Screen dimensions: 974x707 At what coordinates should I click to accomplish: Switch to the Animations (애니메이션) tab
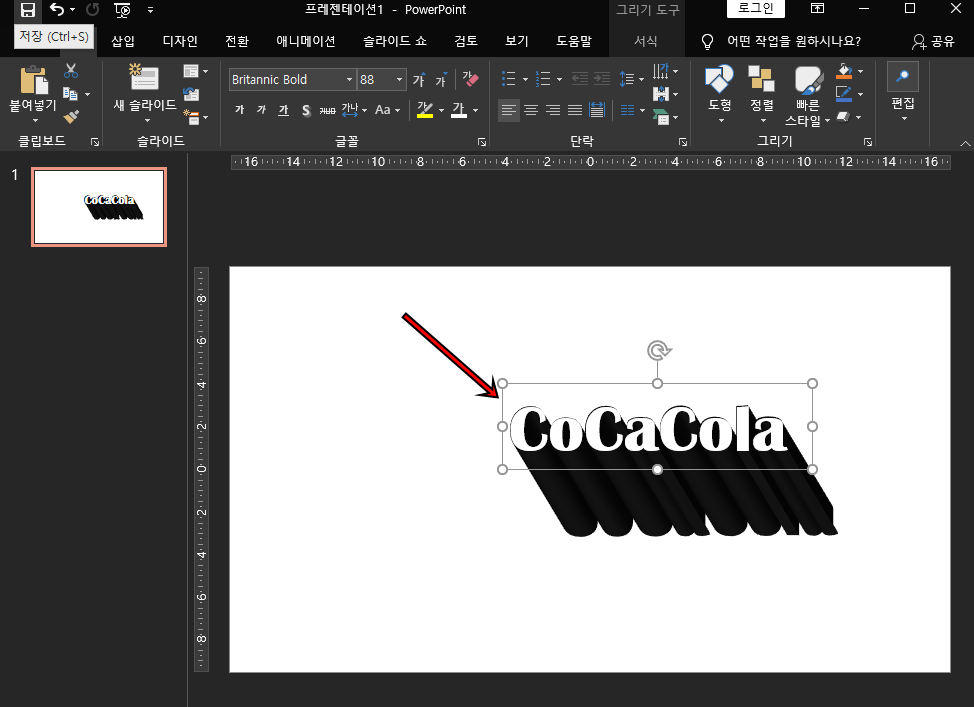point(306,41)
